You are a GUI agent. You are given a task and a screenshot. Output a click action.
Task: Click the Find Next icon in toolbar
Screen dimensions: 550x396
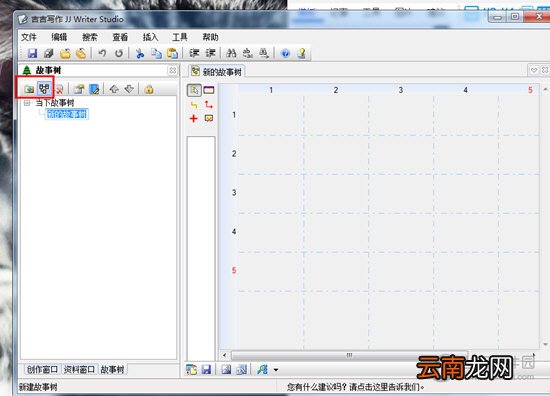click(263, 53)
